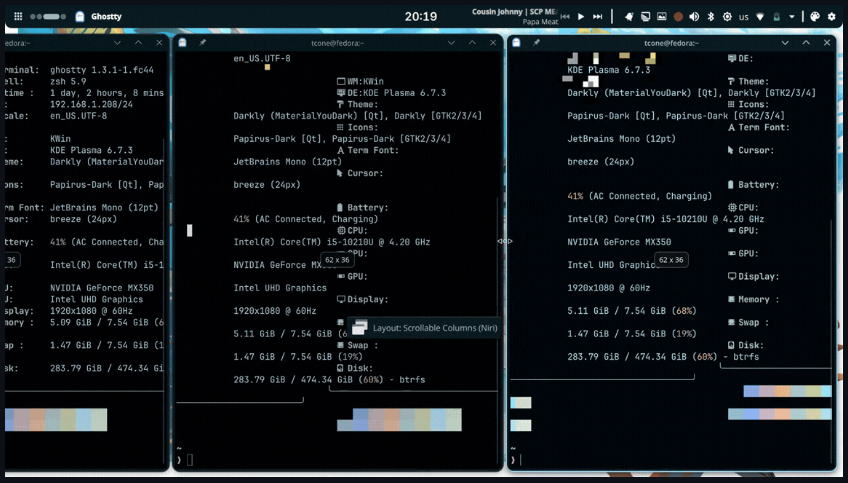
Task: Open the Ghostty icon menu in the middle window's titlebar
Action: click(x=183, y=42)
